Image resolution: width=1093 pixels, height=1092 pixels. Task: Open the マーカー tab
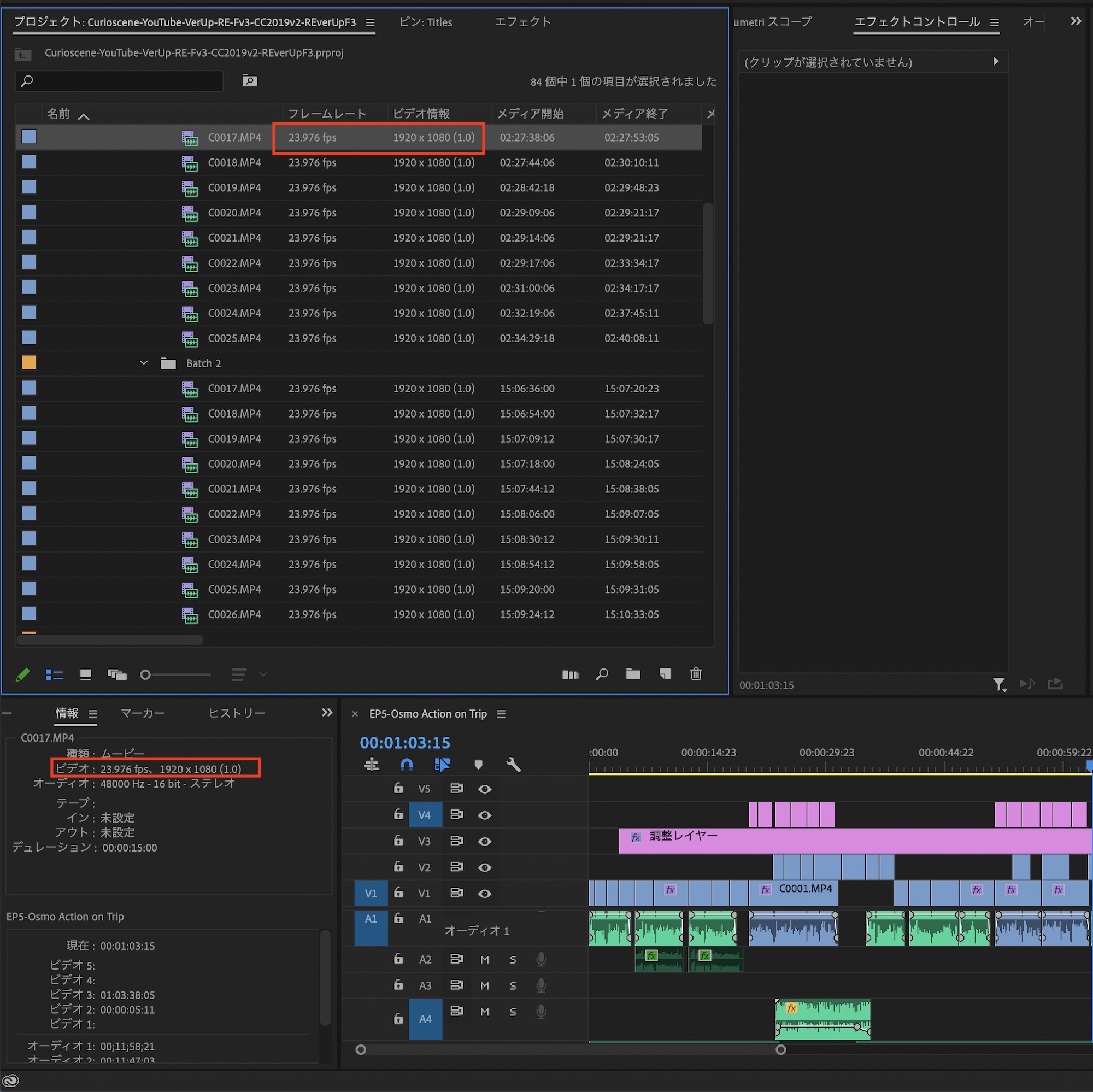[x=143, y=713]
